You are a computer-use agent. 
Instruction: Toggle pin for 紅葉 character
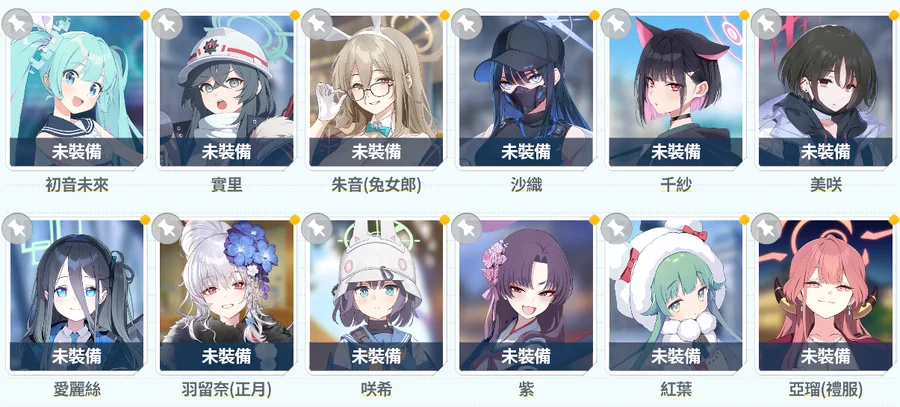tap(616, 228)
